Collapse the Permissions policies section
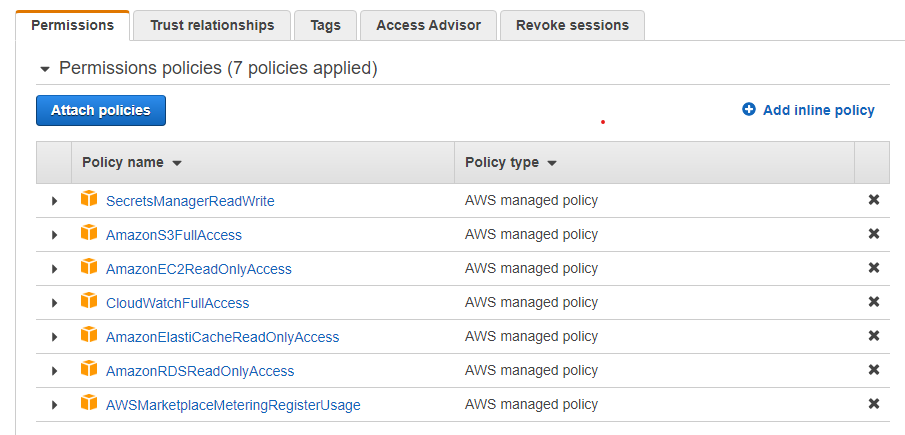Viewport: 905px width, 435px height. pos(44,69)
